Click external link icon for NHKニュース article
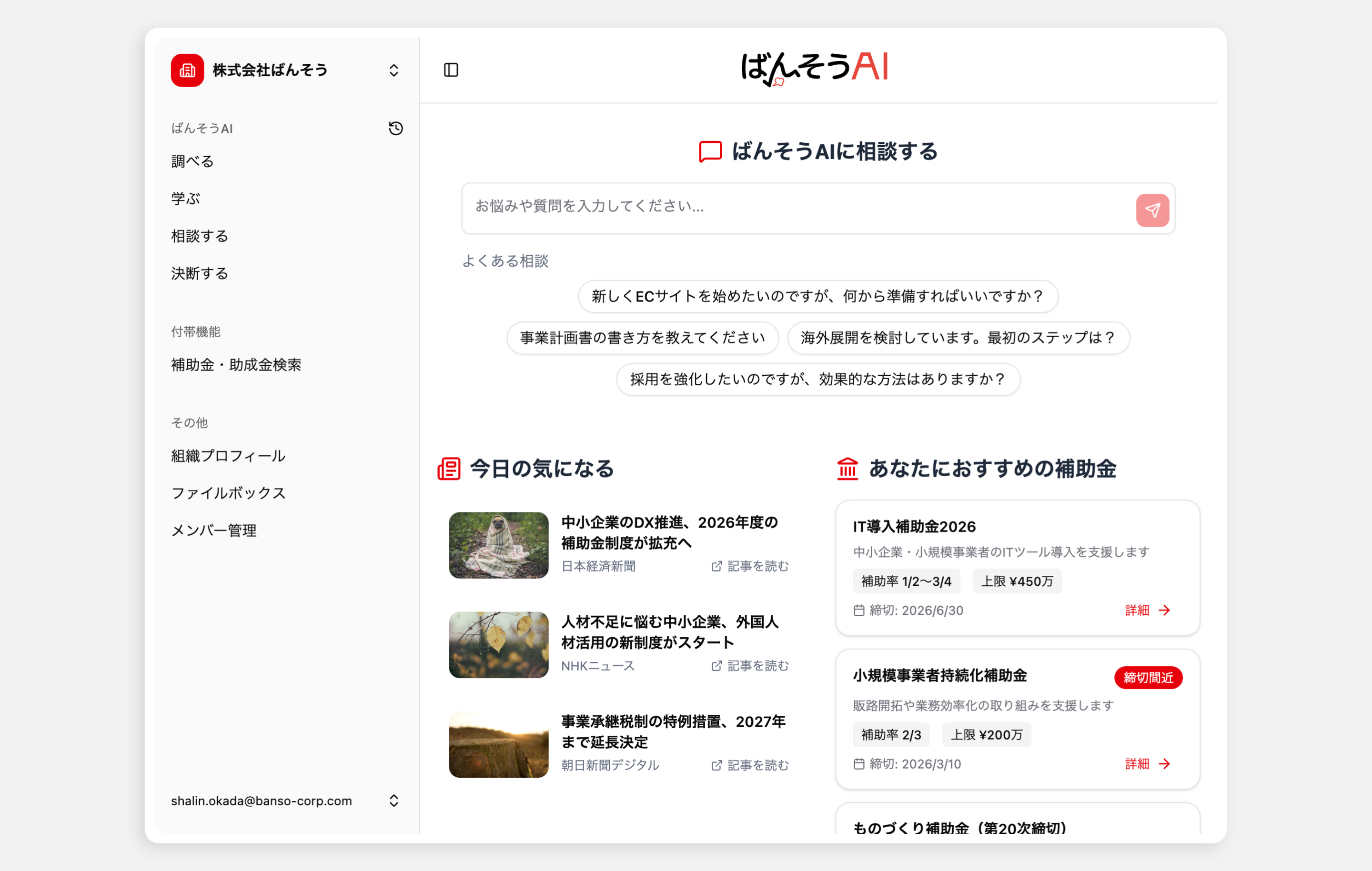 point(716,666)
